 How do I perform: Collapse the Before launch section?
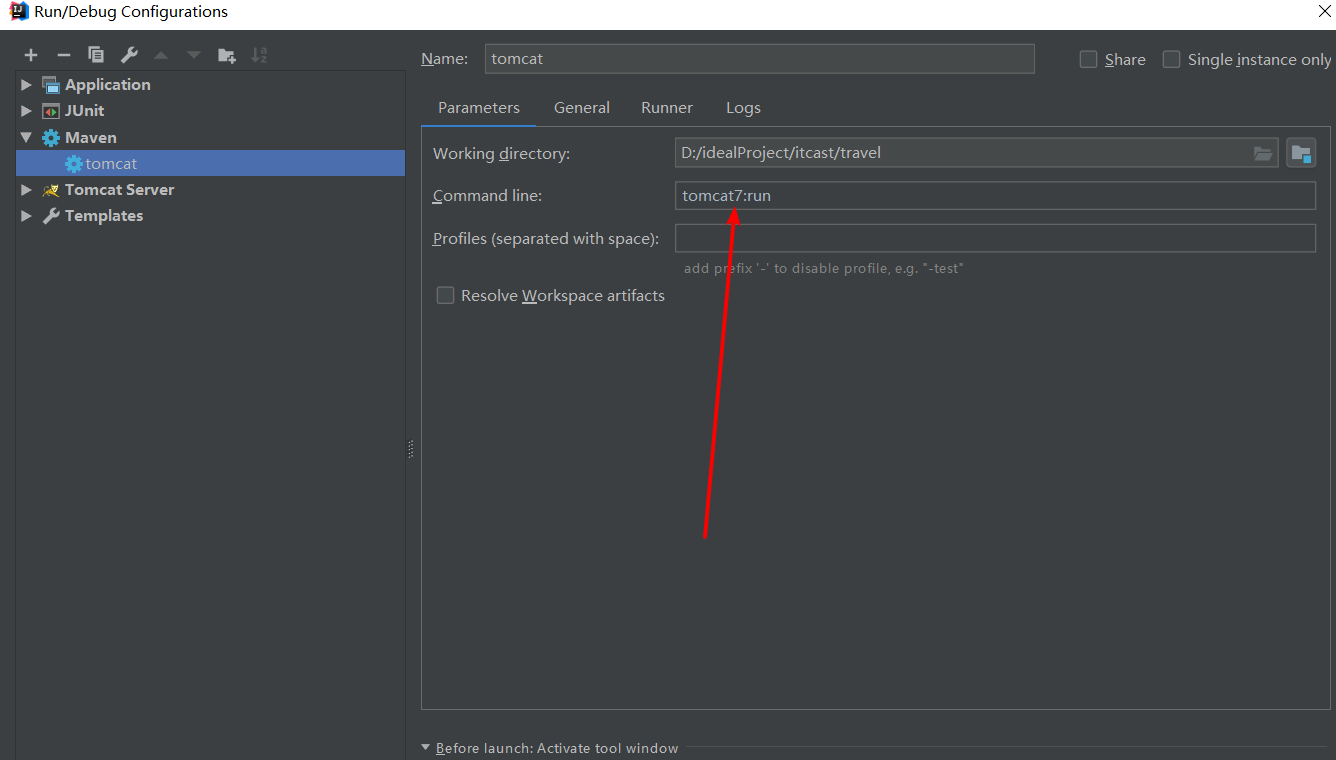pyautogui.click(x=426, y=747)
